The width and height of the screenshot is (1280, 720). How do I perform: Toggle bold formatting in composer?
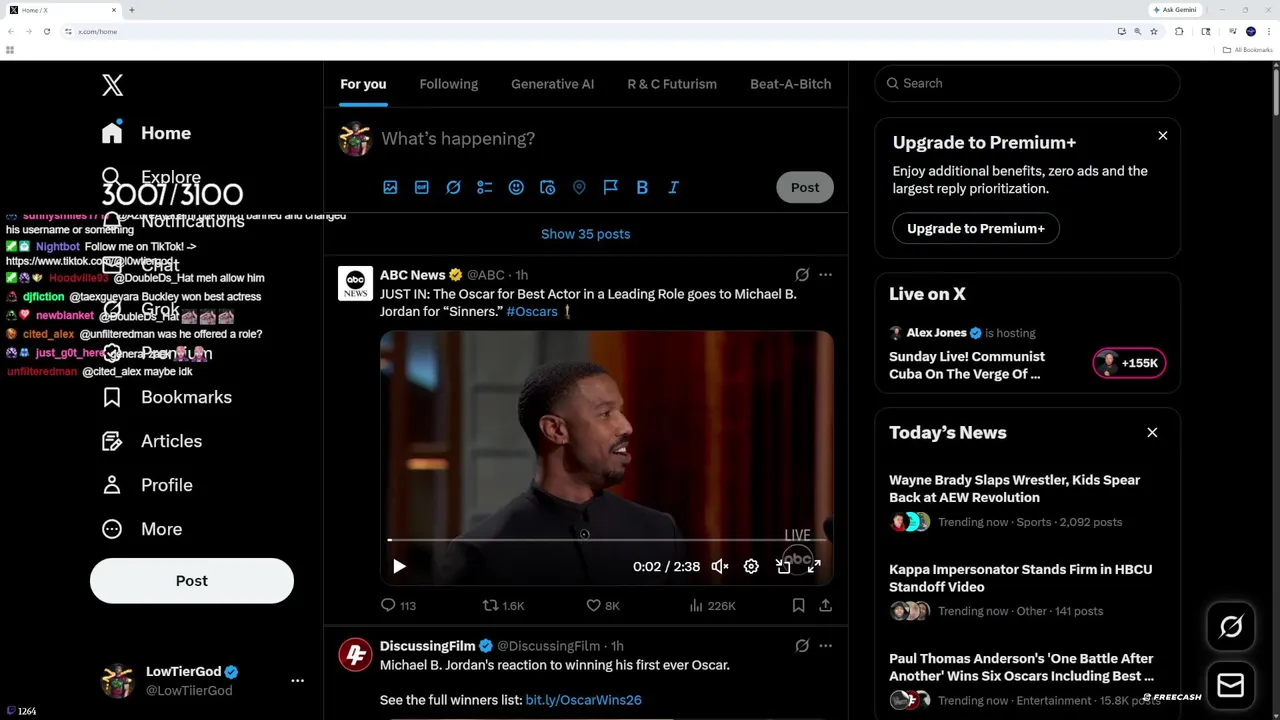(x=642, y=188)
